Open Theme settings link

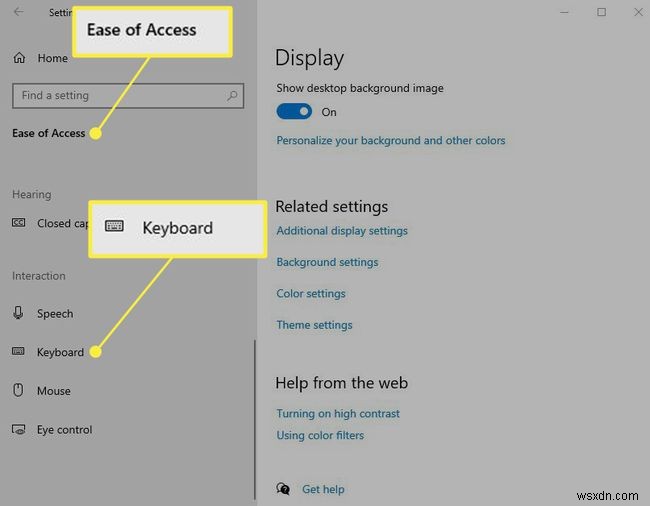[314, 325]
